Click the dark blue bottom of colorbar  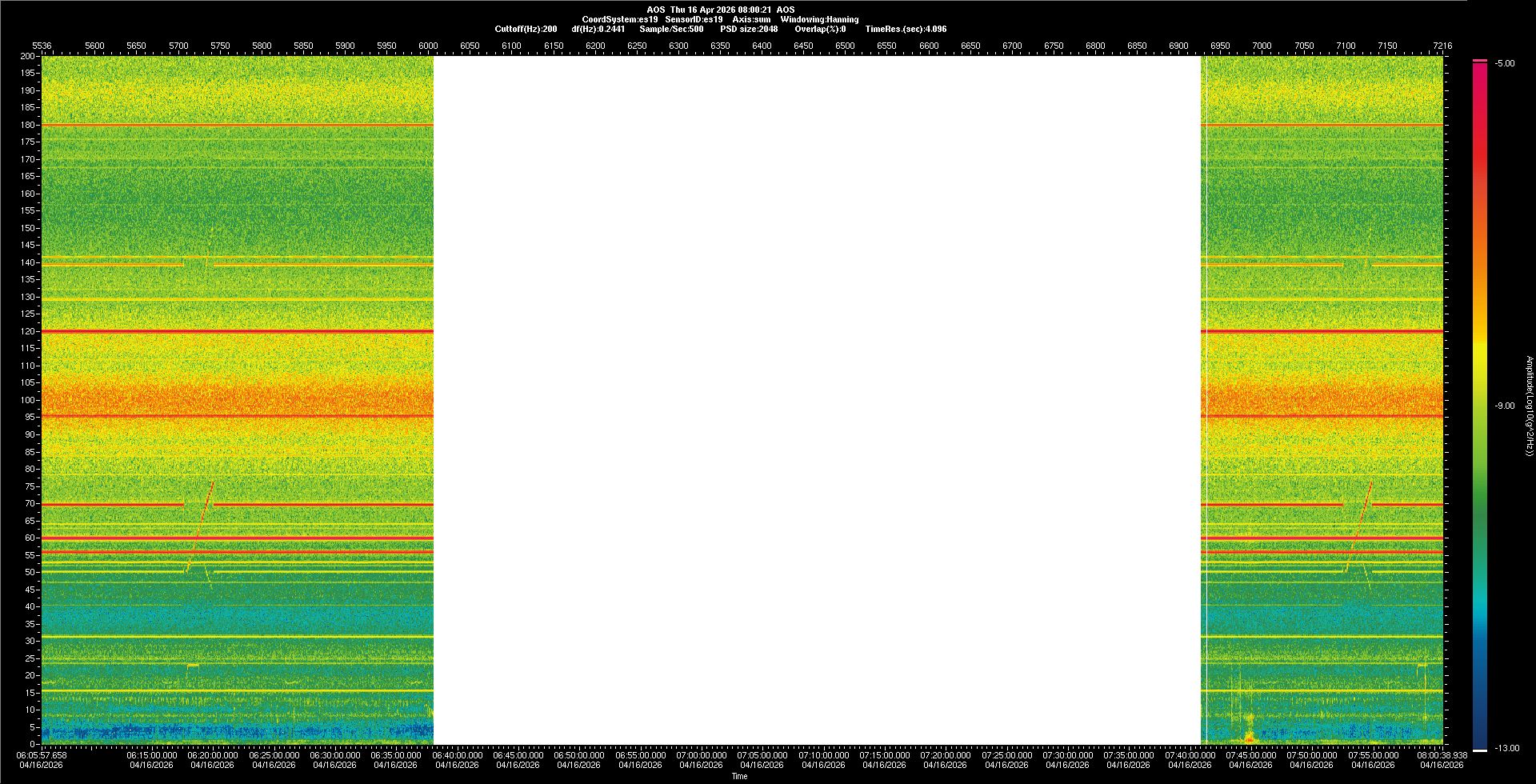tap(1480, 742)
